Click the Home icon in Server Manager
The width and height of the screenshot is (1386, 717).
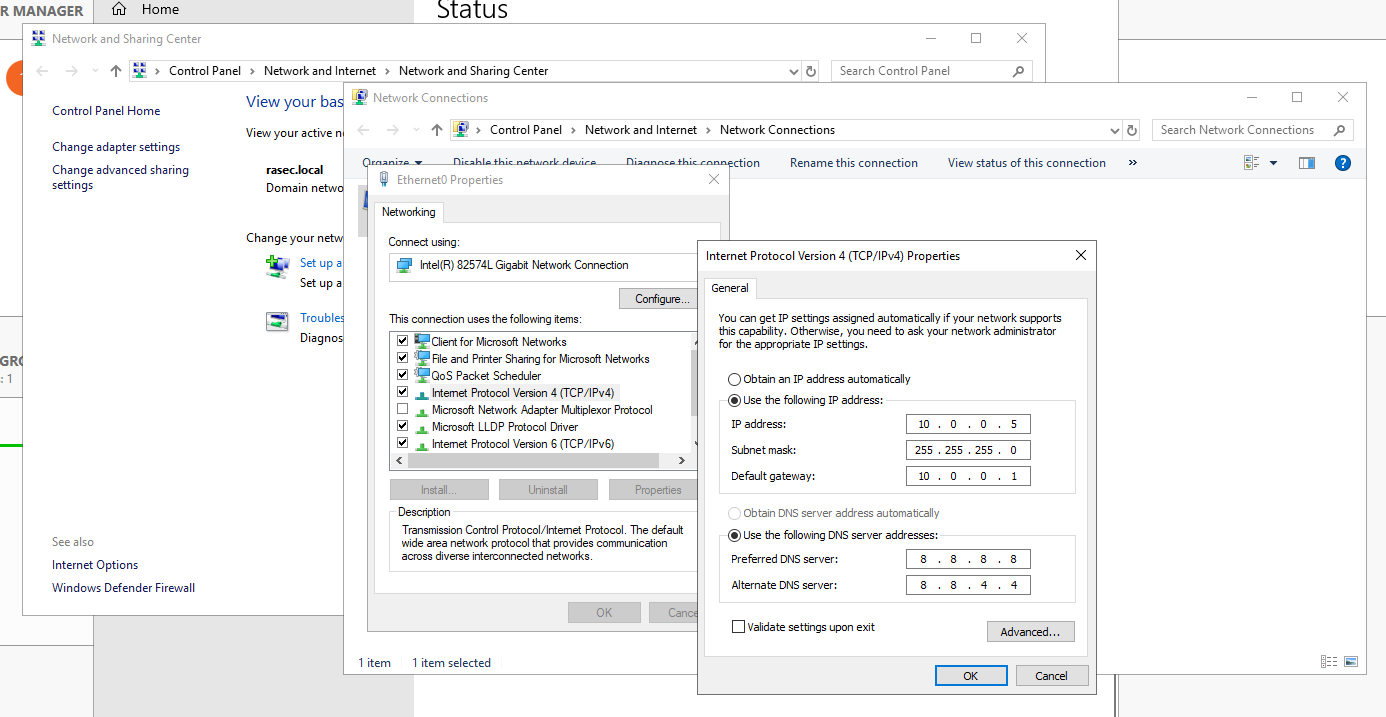(x=119, y=9)
